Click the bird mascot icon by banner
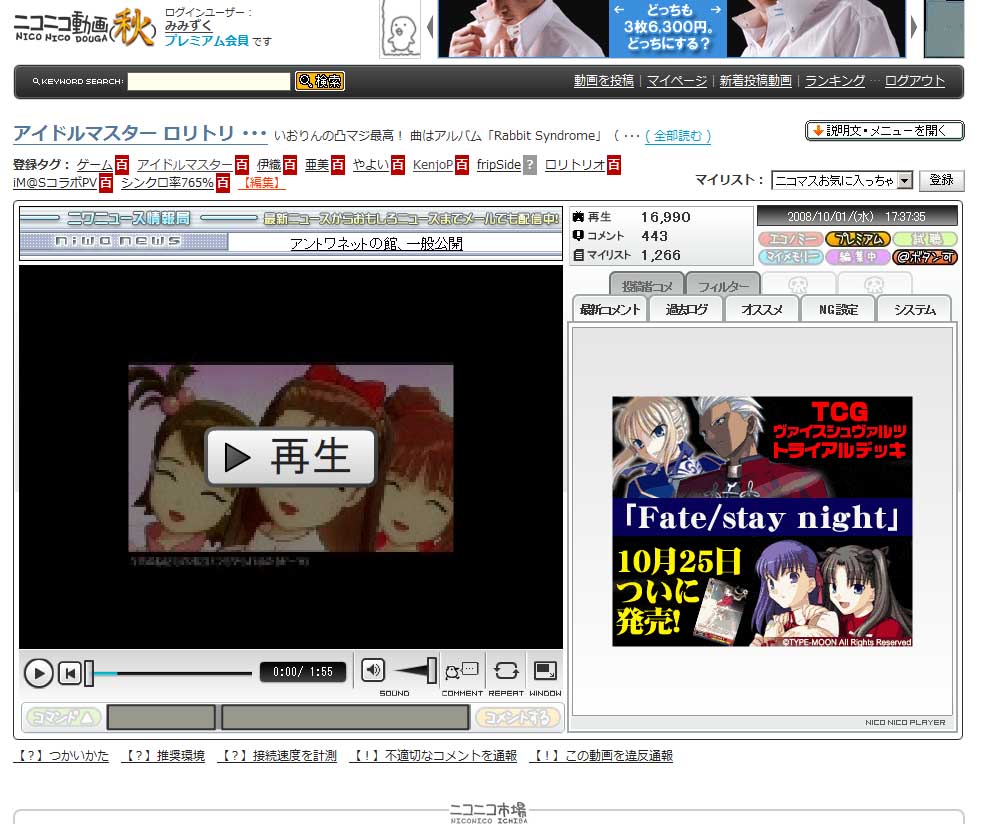 tap(400, 29)
